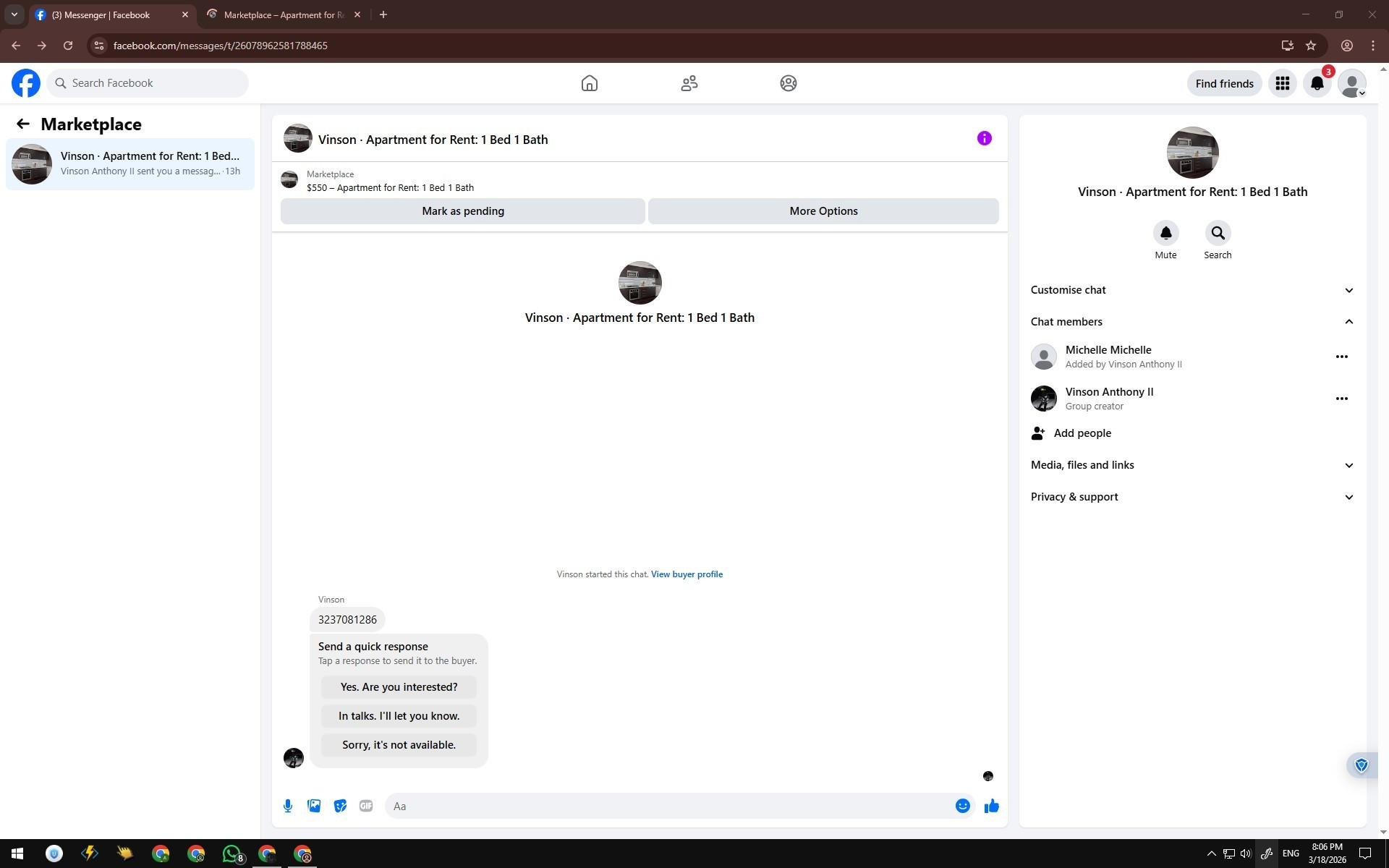
Task: Mute this conversation with bell icon
Action: [x=1165, y=233]
